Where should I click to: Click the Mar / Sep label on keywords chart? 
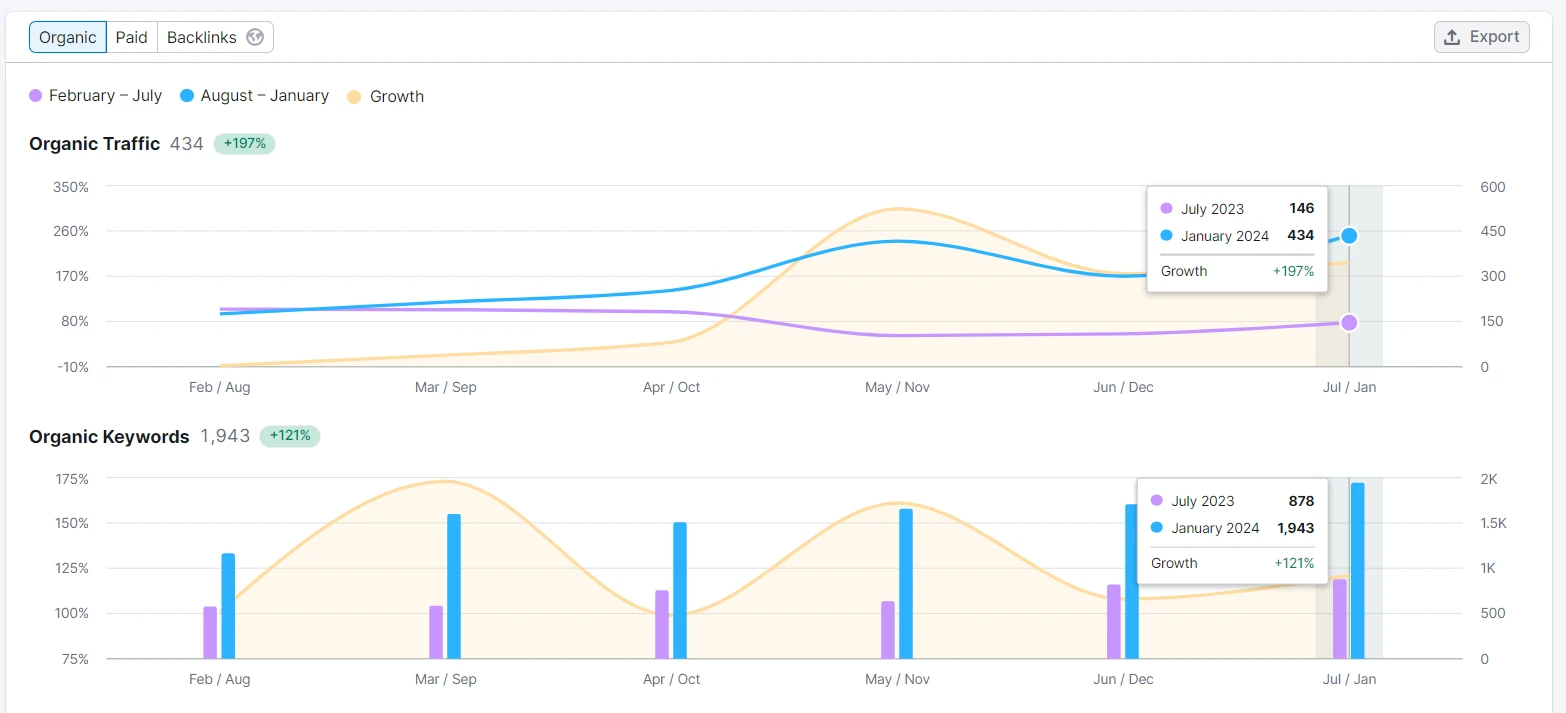click(x=446, y=679)
